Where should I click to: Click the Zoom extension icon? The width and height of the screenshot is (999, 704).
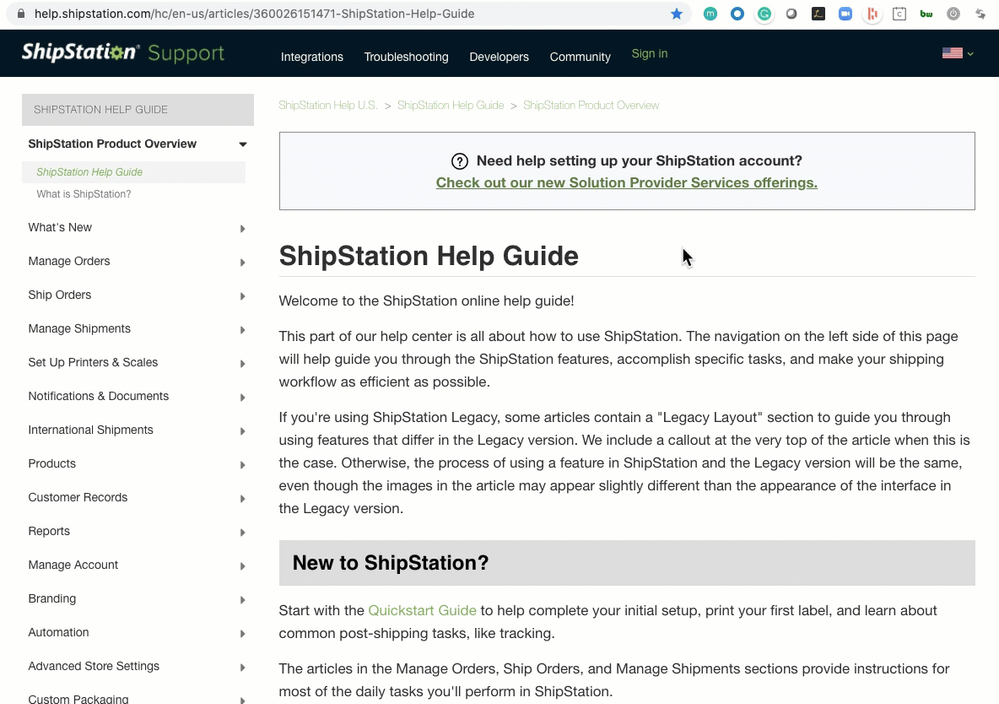[x=845, y=14]
